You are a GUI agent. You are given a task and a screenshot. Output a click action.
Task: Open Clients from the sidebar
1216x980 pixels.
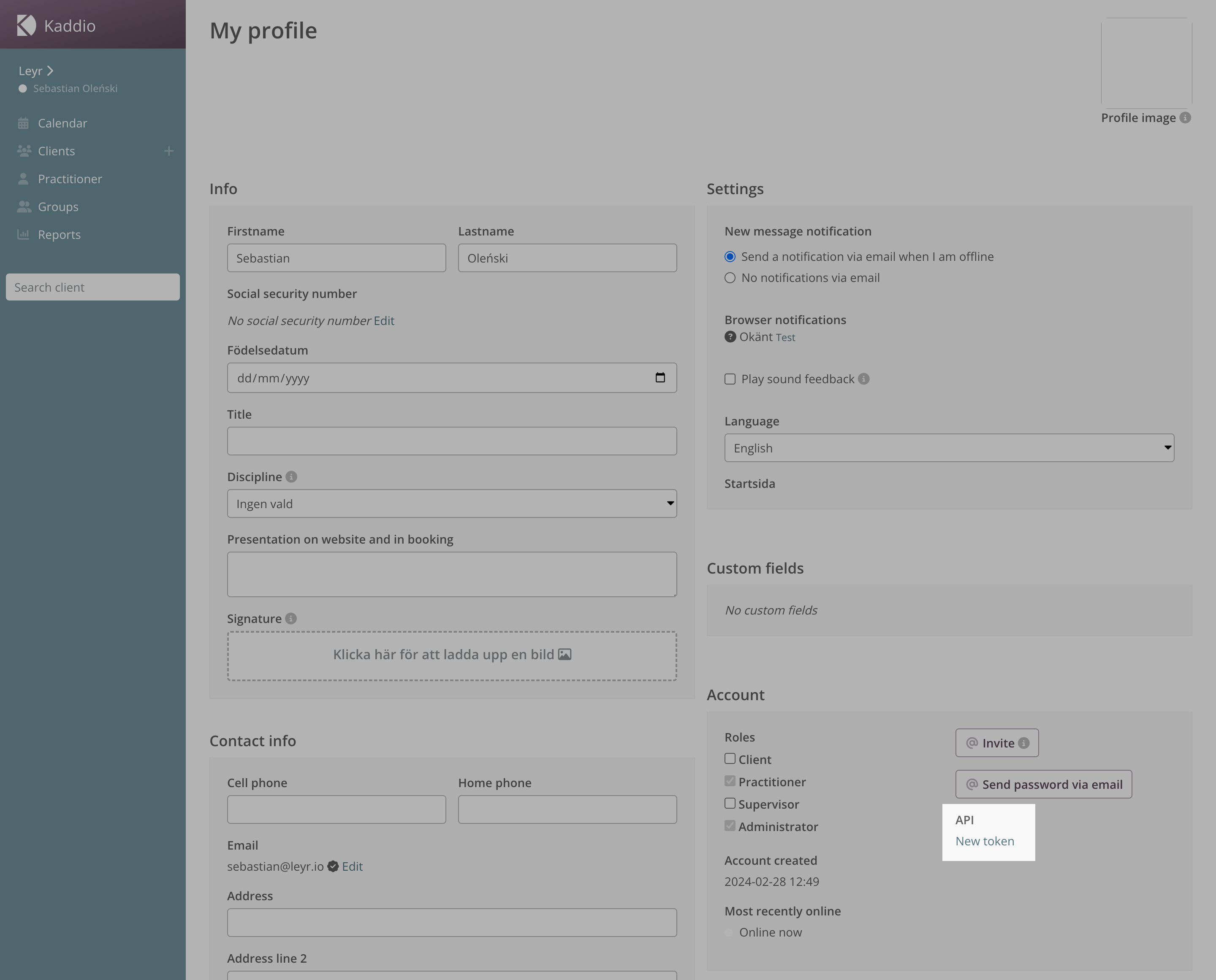[56, 151]
